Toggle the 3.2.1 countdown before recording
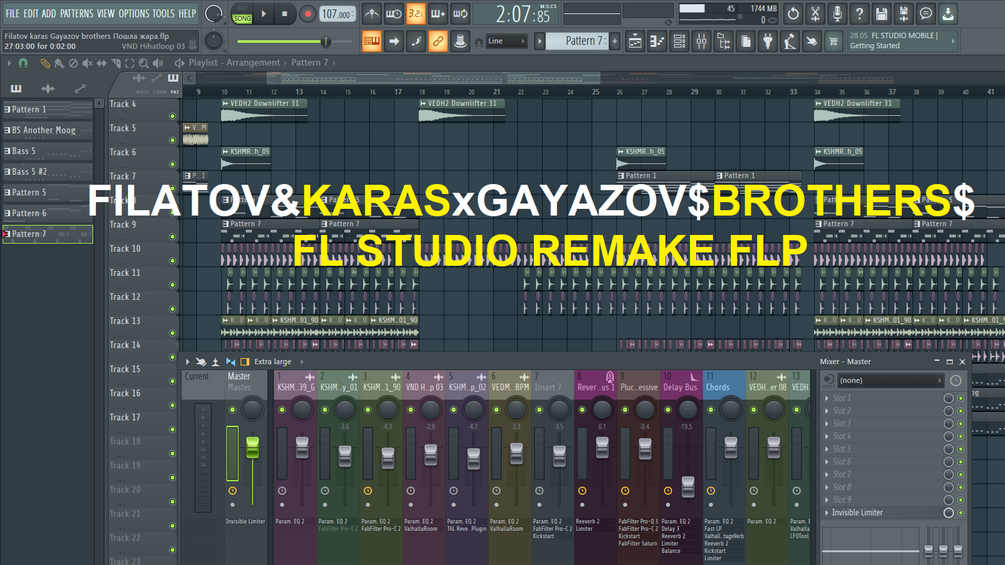 click(416, 14)
